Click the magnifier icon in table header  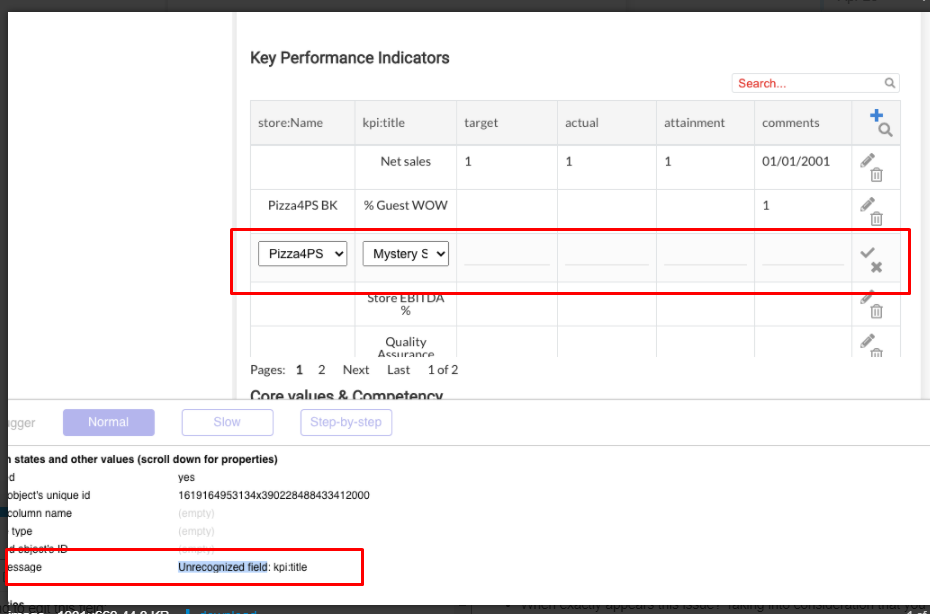886,130
